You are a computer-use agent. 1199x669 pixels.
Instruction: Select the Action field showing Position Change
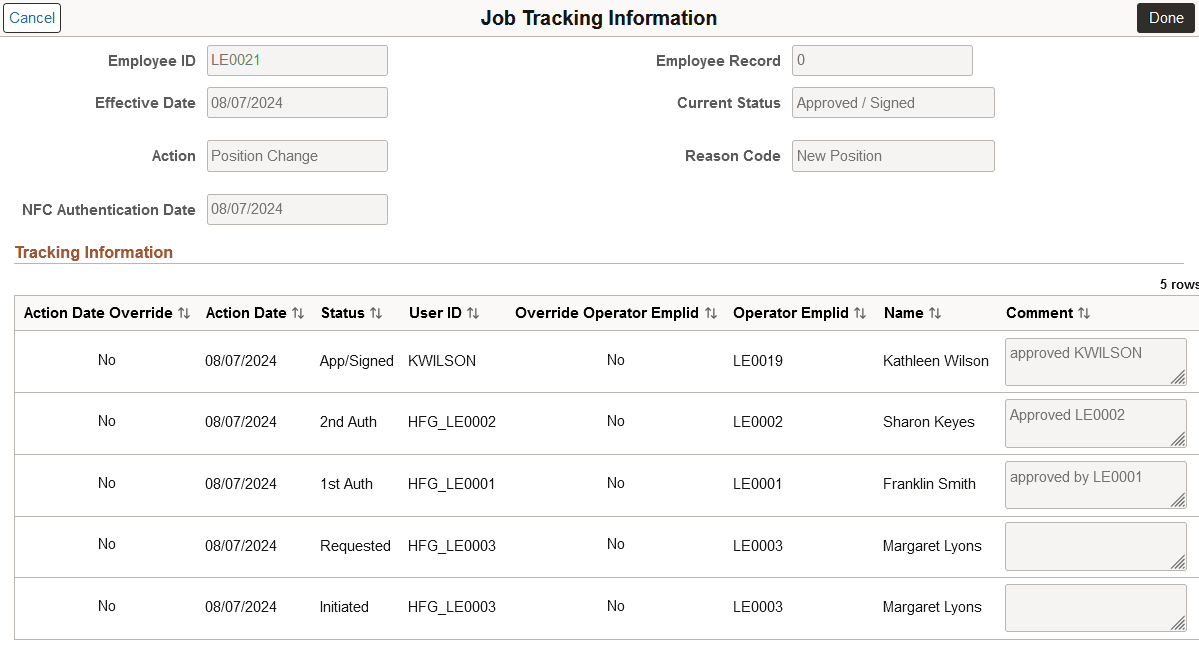(x=296, y=155)
